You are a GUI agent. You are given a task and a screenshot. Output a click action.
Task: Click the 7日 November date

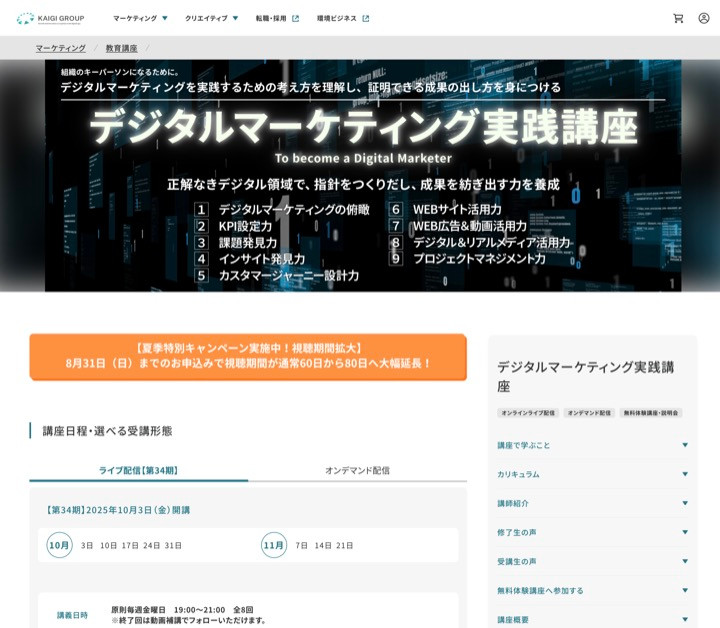[301, 545]
